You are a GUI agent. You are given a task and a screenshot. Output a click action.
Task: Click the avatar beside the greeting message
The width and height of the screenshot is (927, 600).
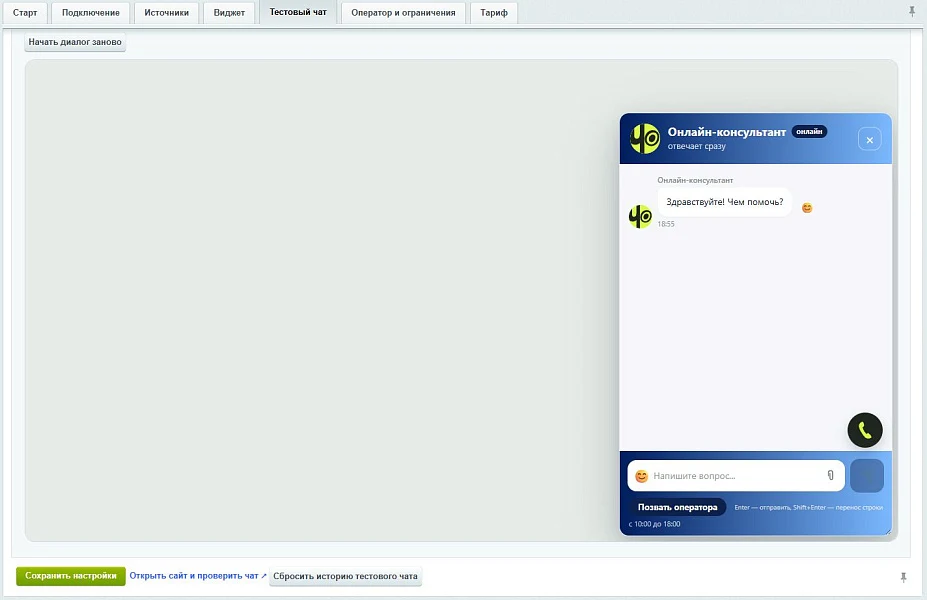coord(640,216)
